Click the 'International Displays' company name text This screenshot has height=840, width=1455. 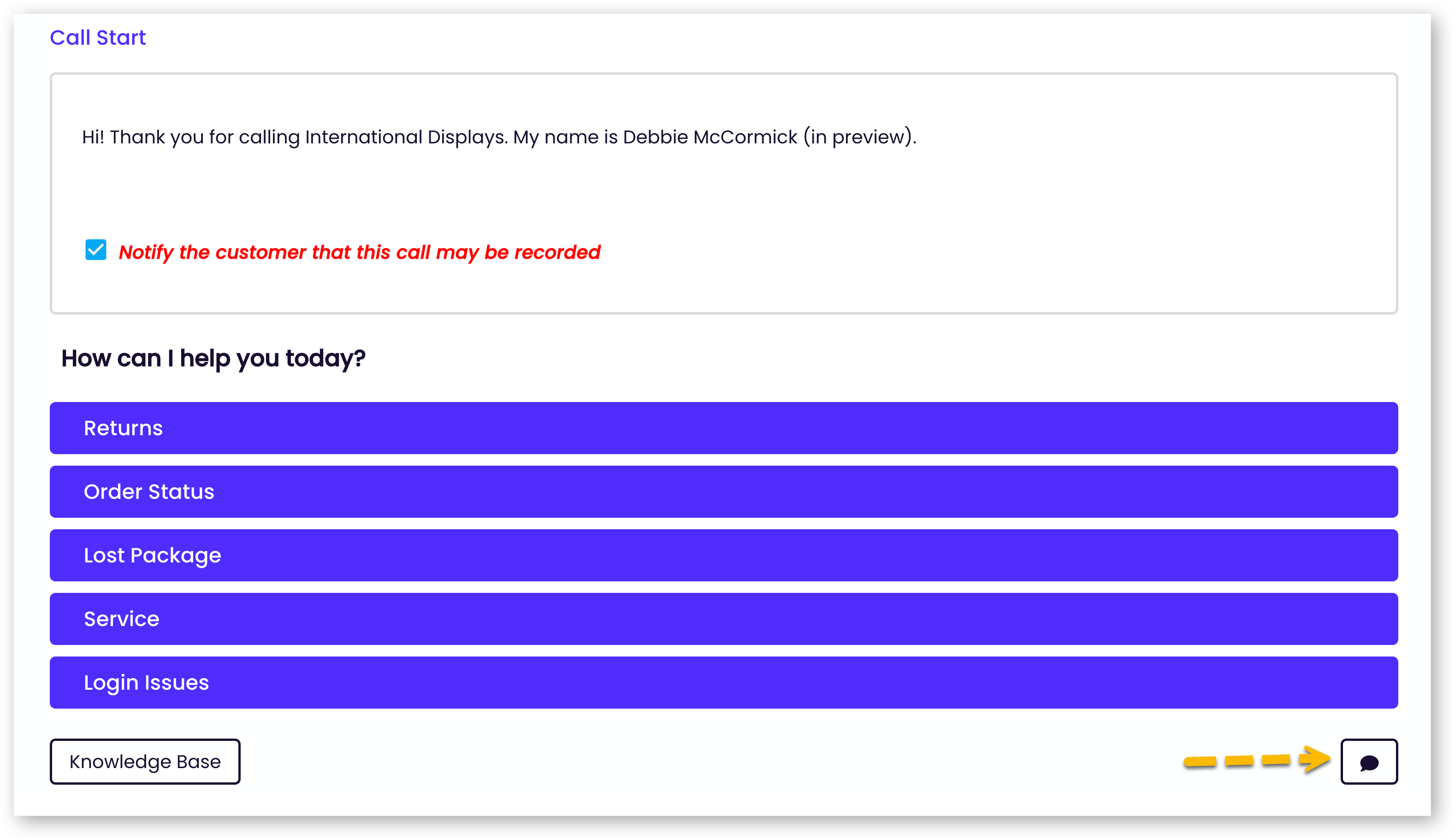pos(405,137)
